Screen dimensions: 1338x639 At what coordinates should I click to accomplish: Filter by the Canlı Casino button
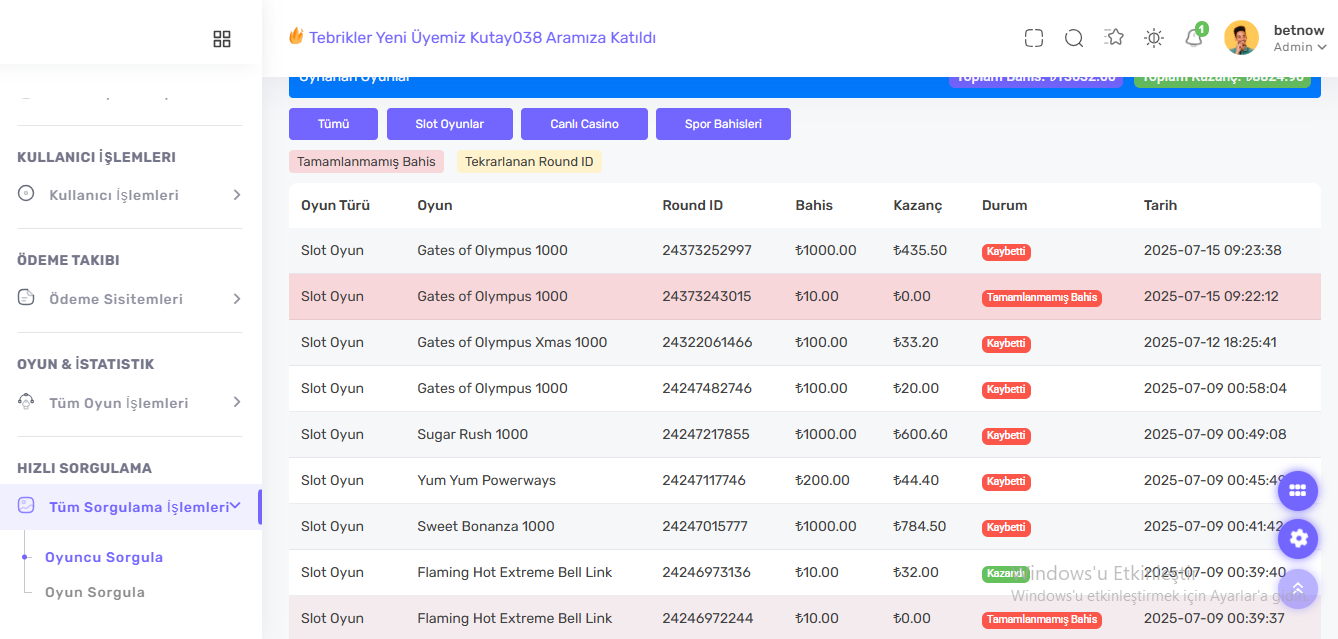tap(584, 124)
